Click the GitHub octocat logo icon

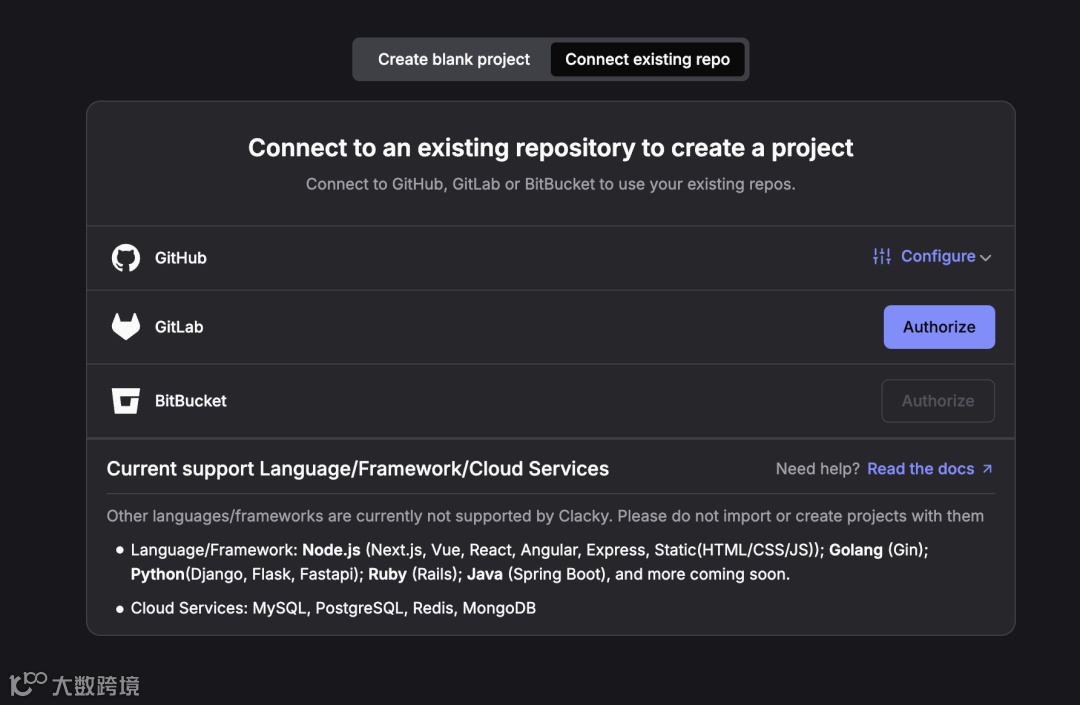click(x=126, y=258)
